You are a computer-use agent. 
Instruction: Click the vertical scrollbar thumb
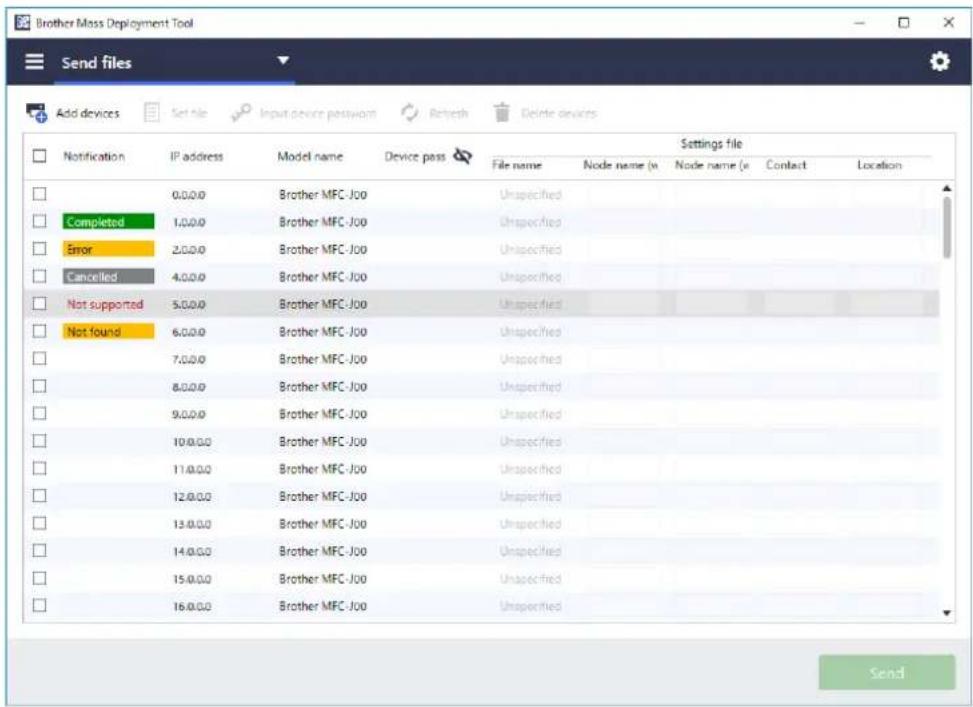coord(946,227)
